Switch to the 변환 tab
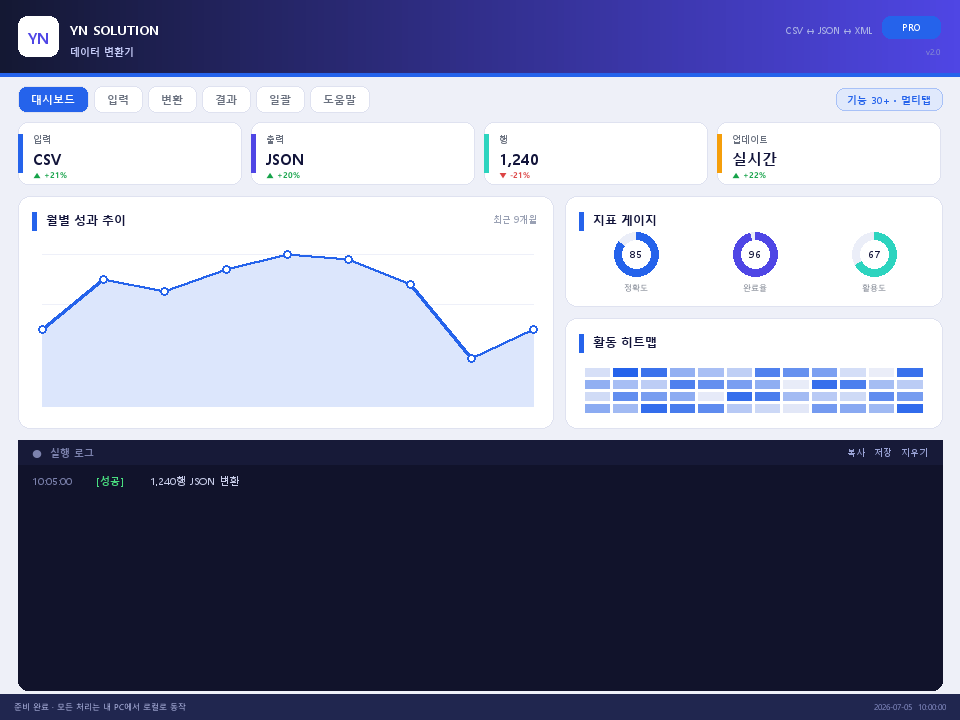The height and width of the screenshot is (720, 960). coord(172,99)
